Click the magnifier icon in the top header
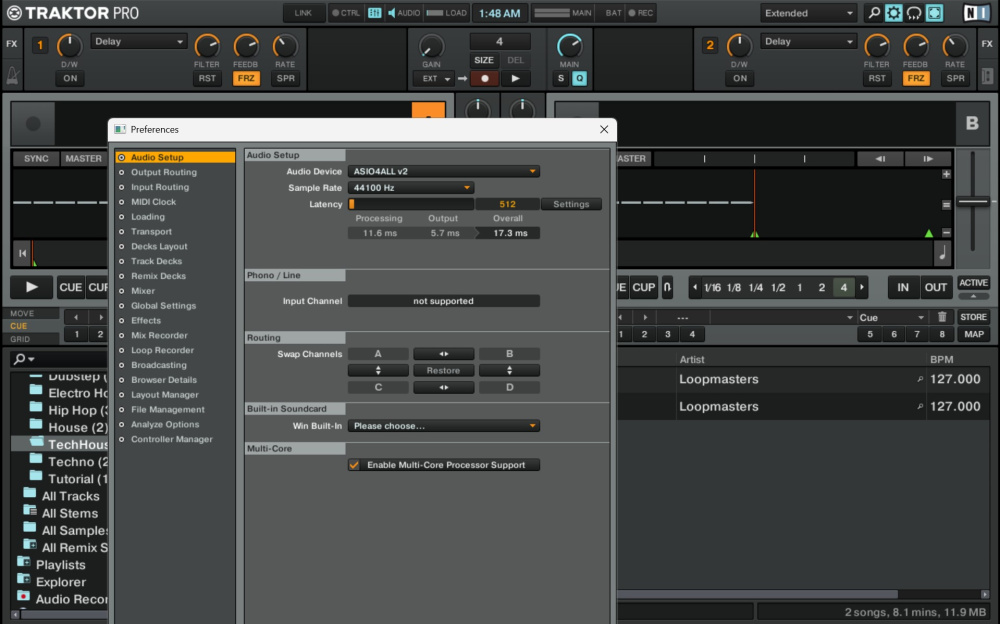This screenshot has height=624, width=1000. 873,13
